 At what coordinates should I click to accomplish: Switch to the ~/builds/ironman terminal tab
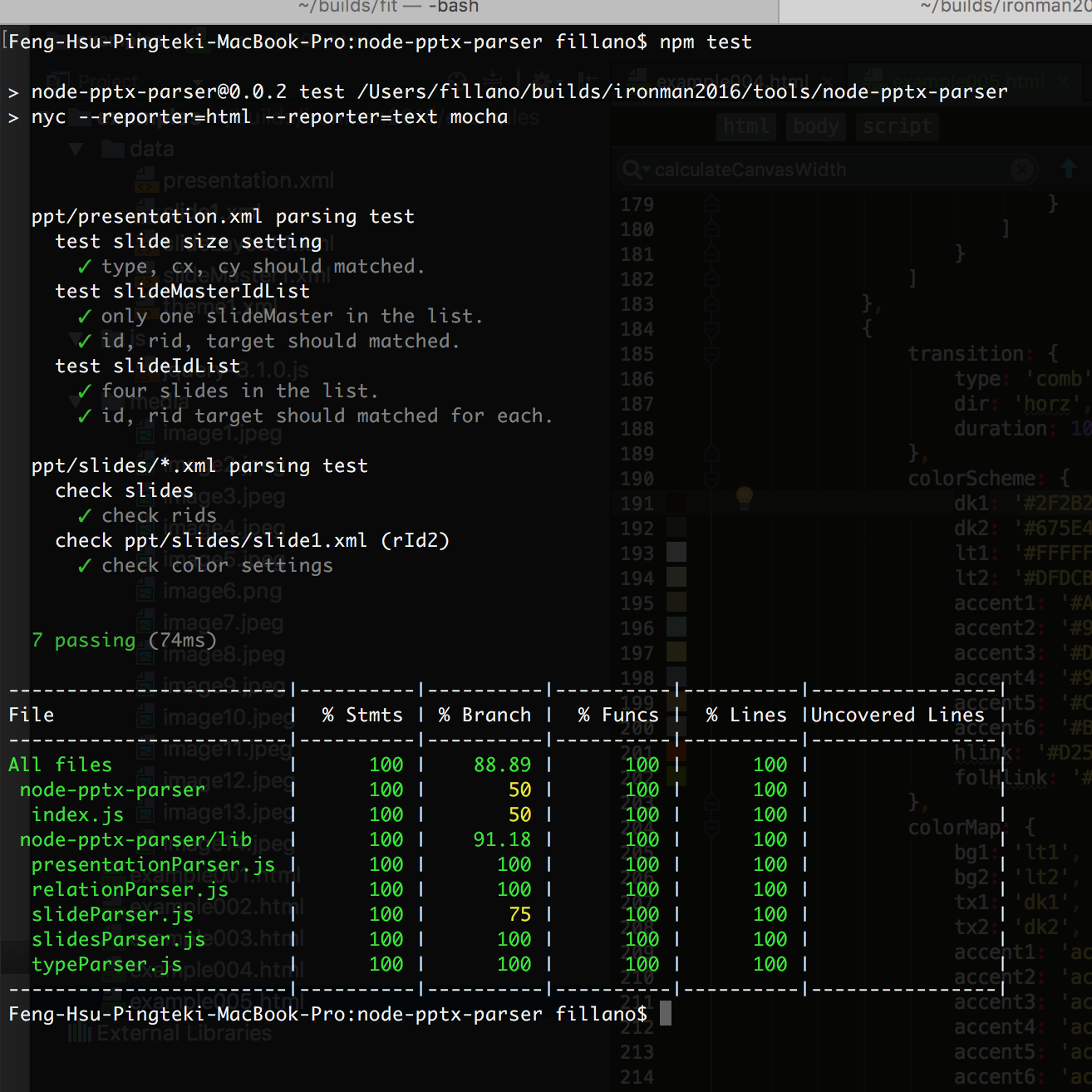[x=936, y=8]
